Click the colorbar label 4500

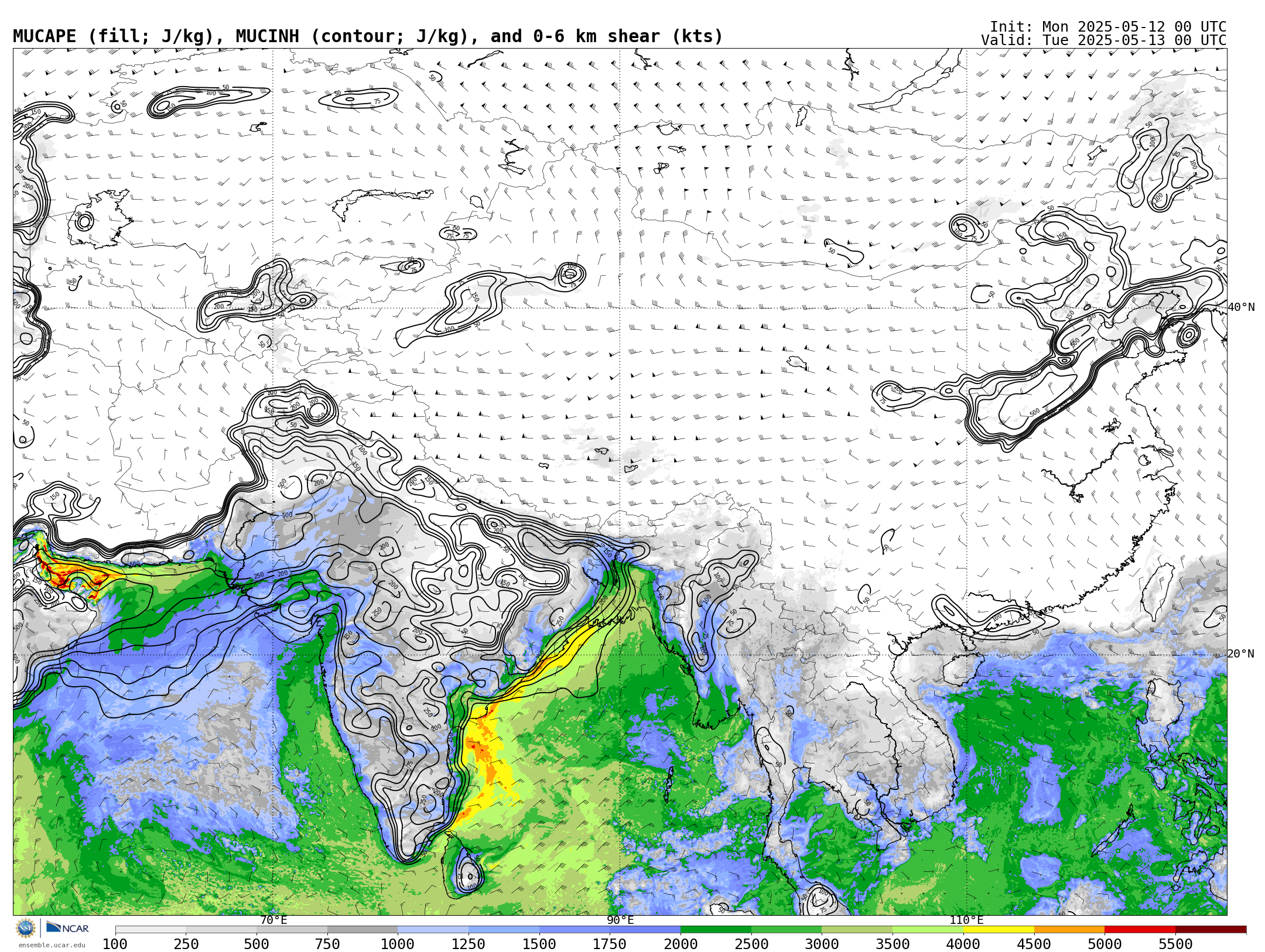click(x=1034, y=944)
